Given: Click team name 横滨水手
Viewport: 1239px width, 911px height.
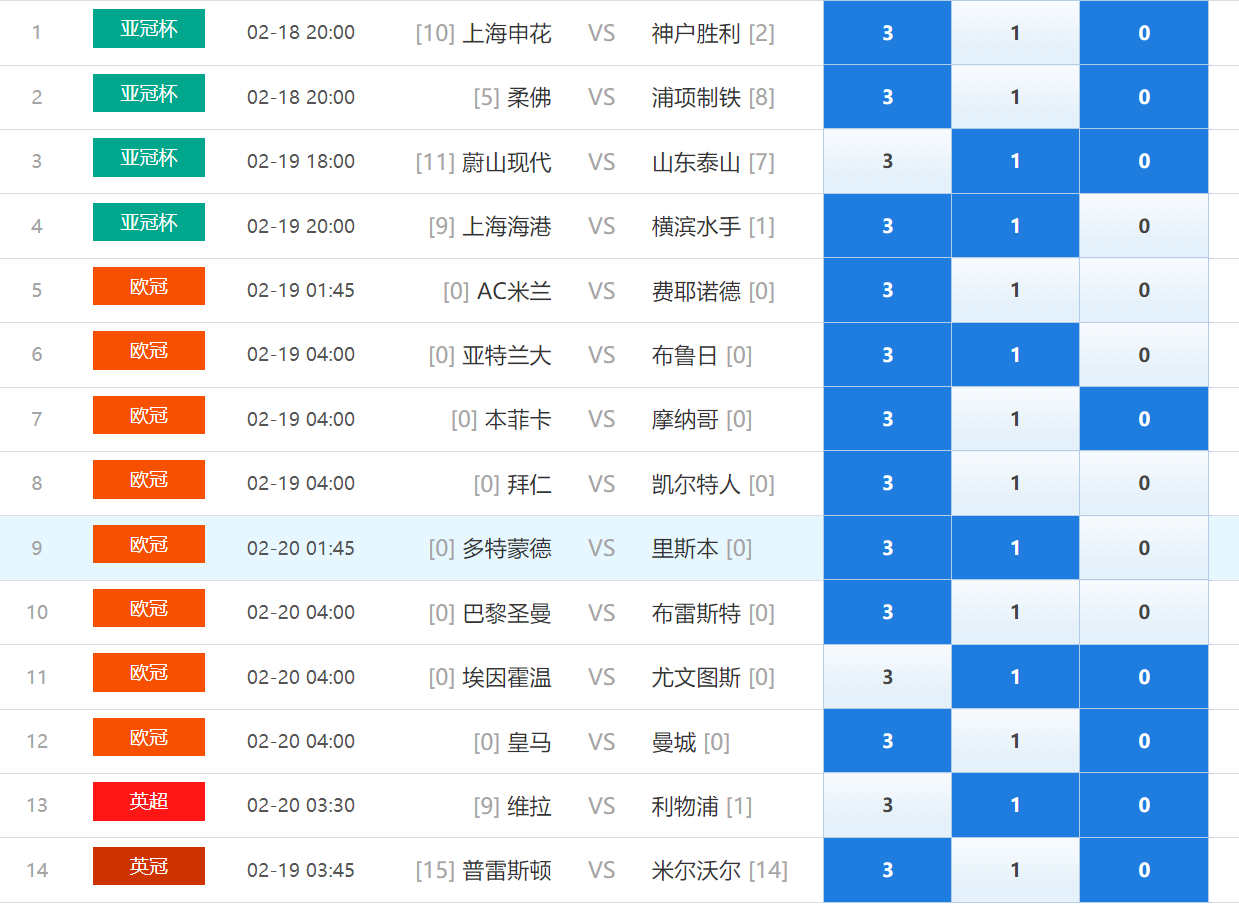Looking at the screenshot, I should [696, 226].
